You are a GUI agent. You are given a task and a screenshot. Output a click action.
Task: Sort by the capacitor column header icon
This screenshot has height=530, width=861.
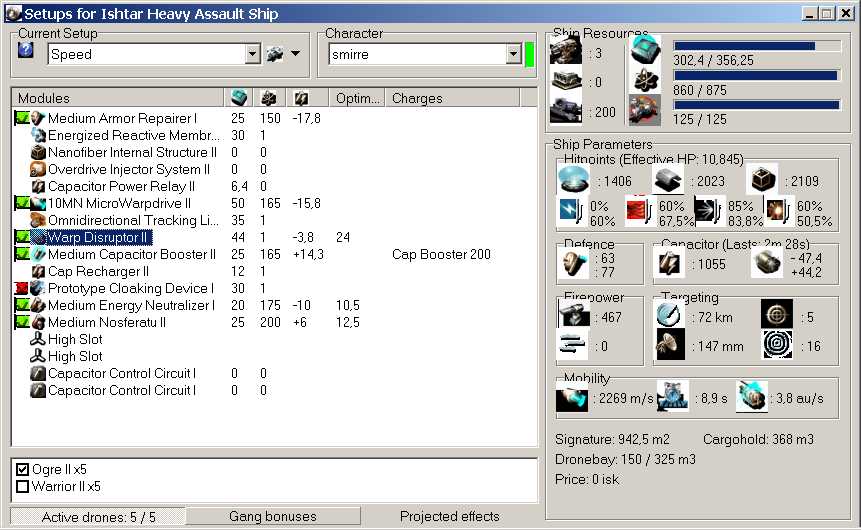(301, 98)
